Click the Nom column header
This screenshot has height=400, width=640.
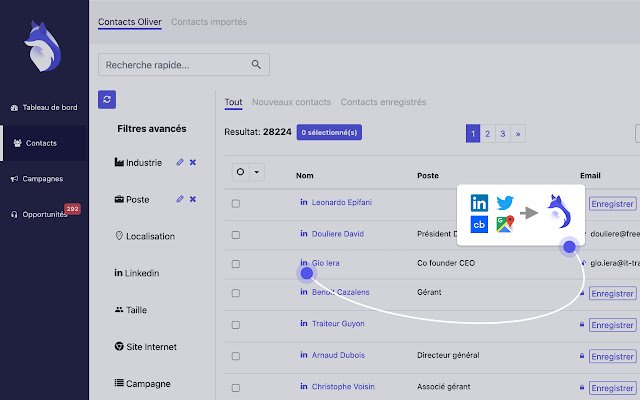(x=305, y=176)
